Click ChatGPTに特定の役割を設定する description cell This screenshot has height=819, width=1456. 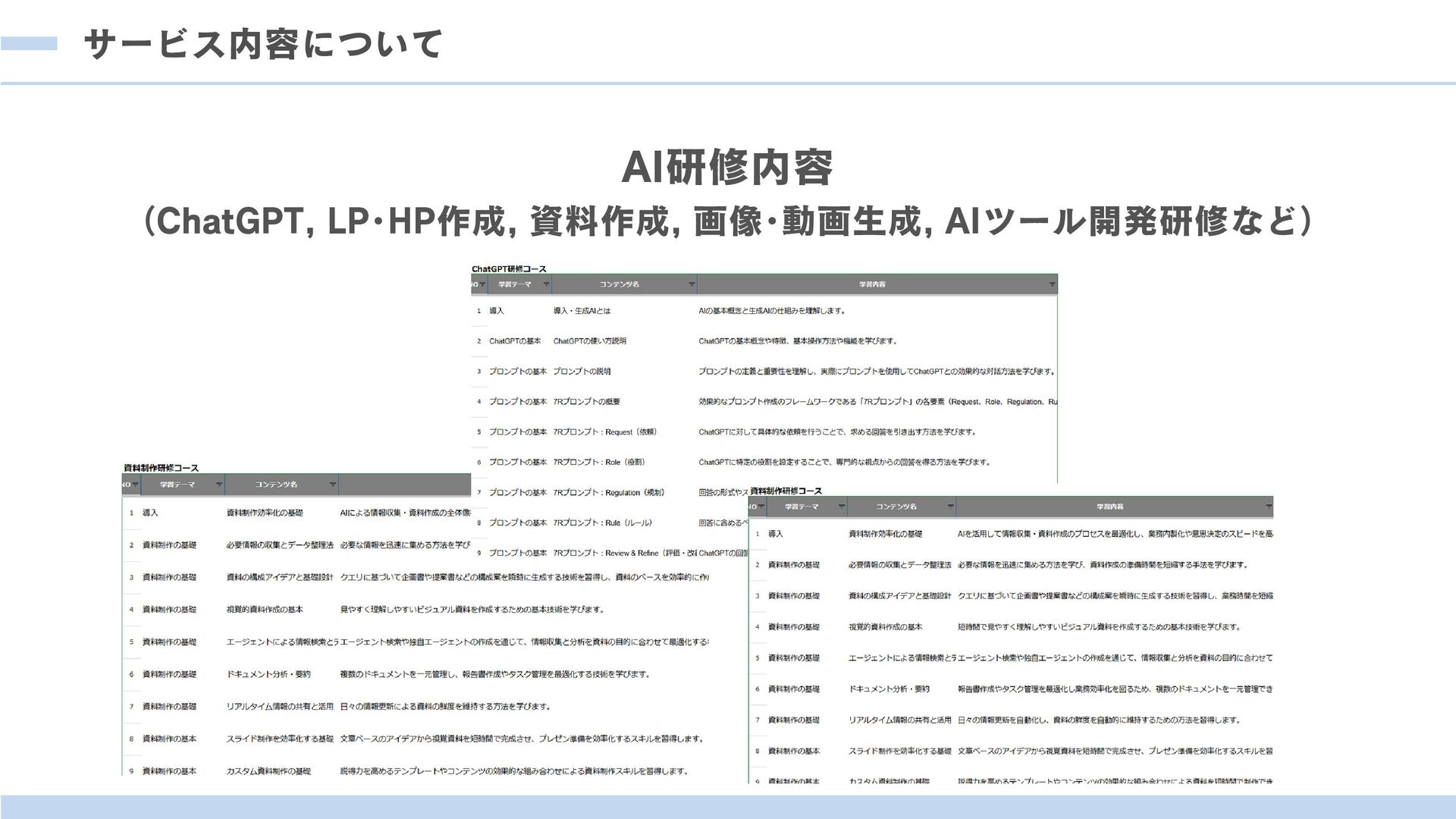(x=844, y=462)
